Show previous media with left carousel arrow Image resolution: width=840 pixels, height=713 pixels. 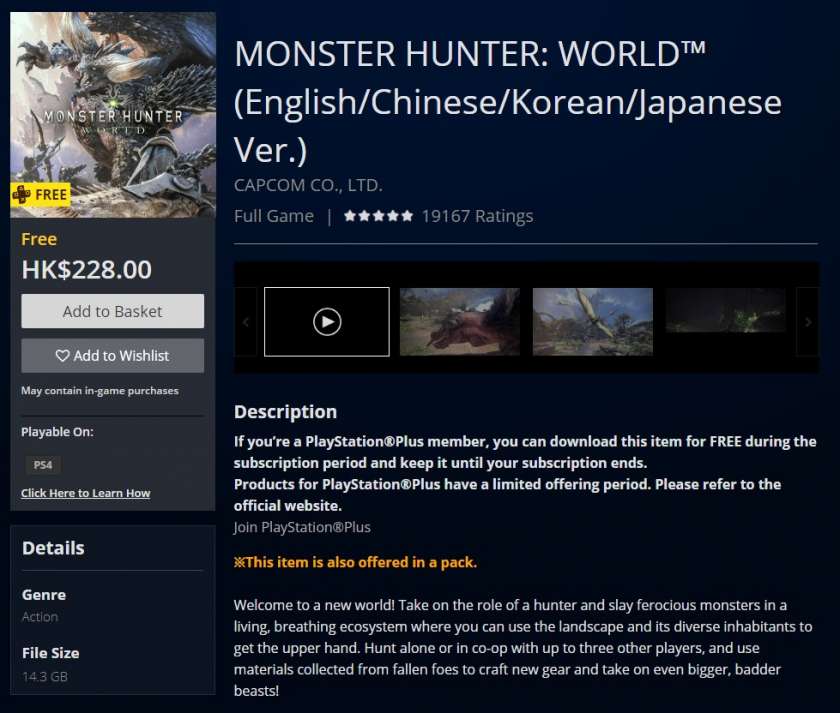point(246,322)
